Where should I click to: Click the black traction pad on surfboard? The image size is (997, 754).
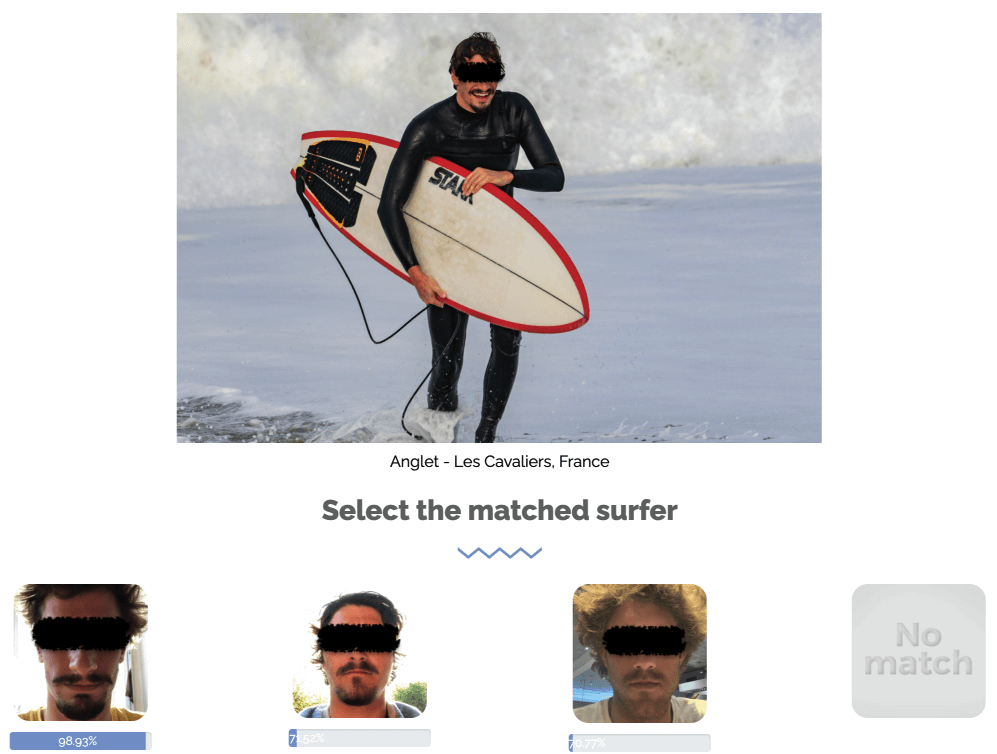[x=335, y=179]
